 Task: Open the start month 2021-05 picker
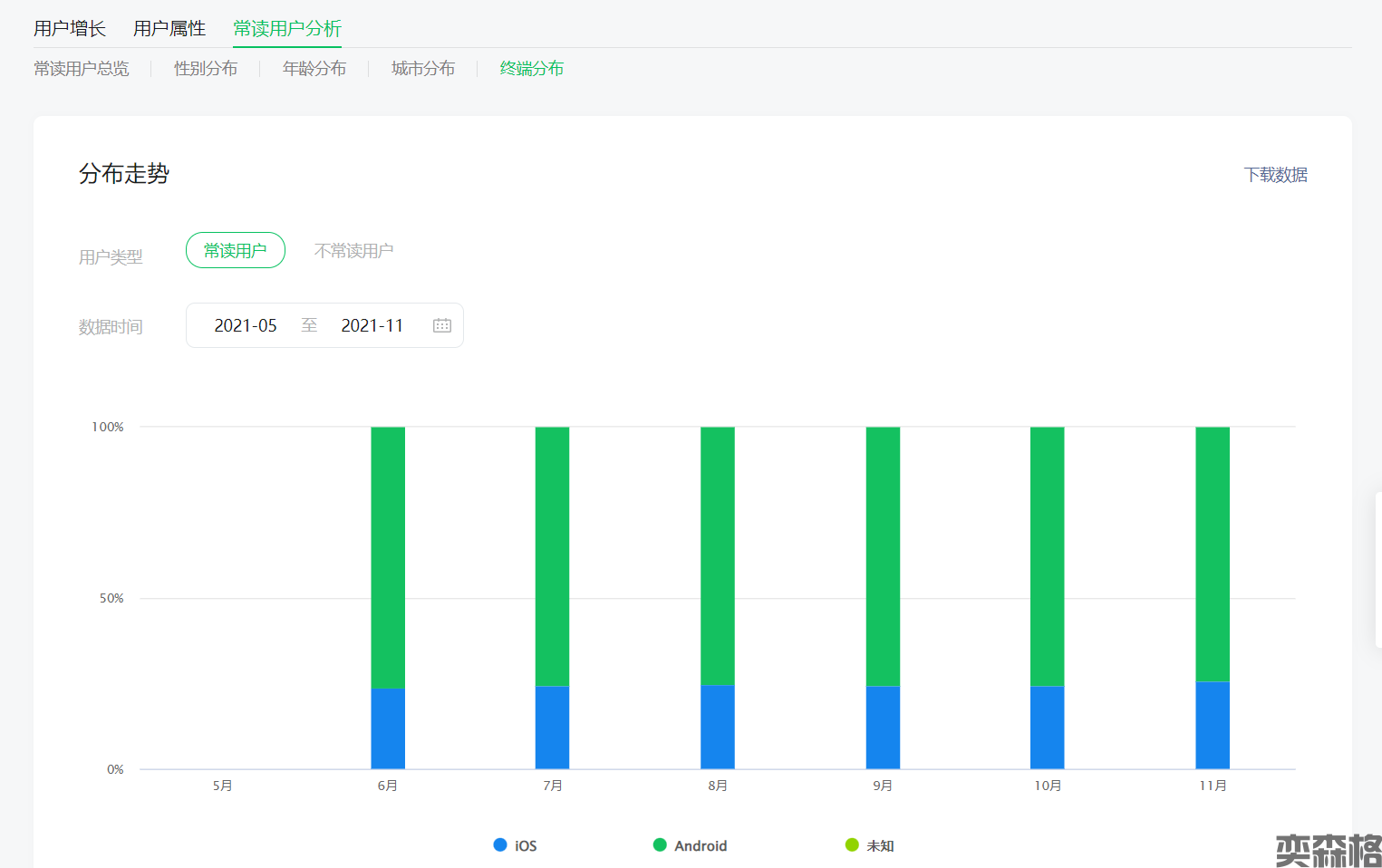[x=246, y=325]
